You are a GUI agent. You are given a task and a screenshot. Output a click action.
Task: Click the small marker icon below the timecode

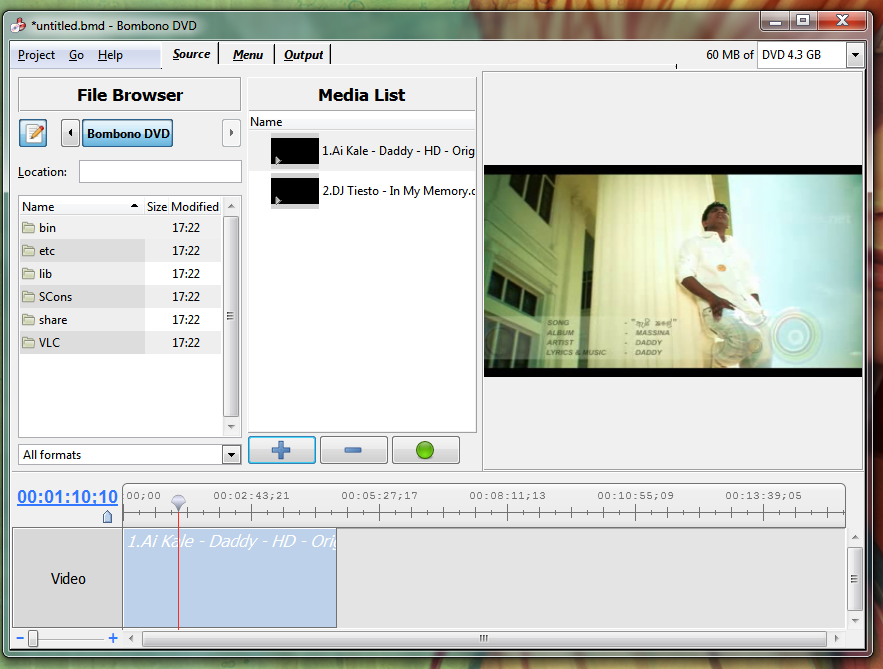click(x=108, y=516)
